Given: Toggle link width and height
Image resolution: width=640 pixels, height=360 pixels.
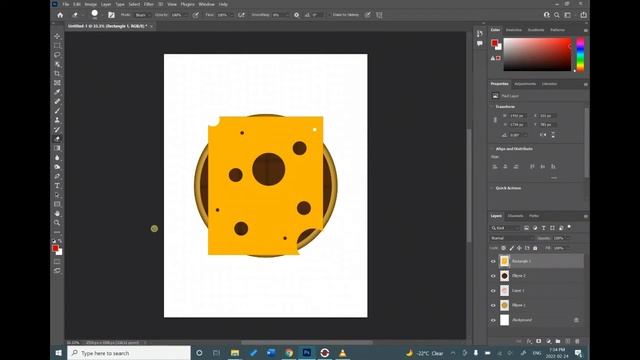Looking at the screenshot, I should (x=495, y=120).
